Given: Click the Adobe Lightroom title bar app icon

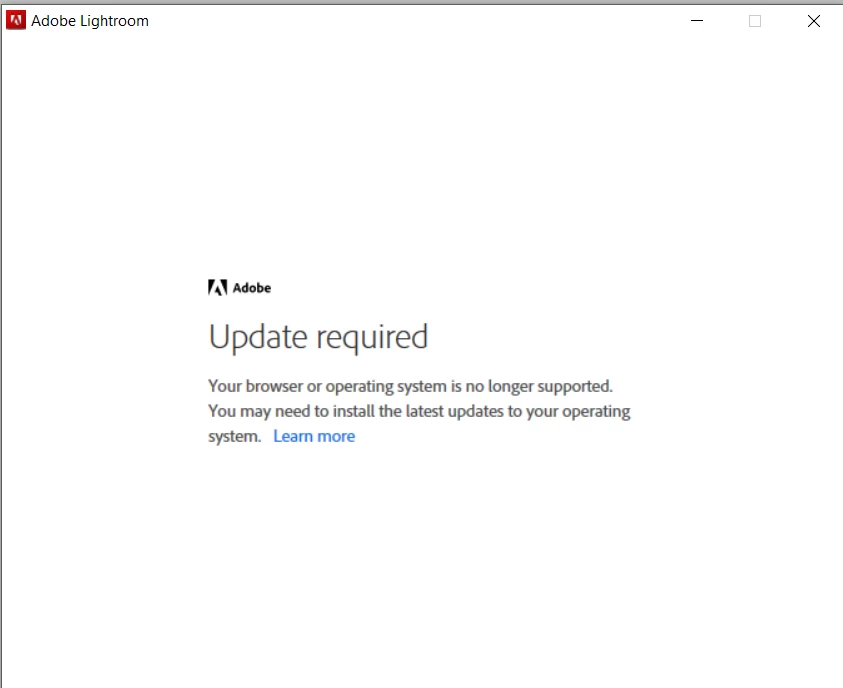Looking at the screenshot, I should tap(16, 20).
